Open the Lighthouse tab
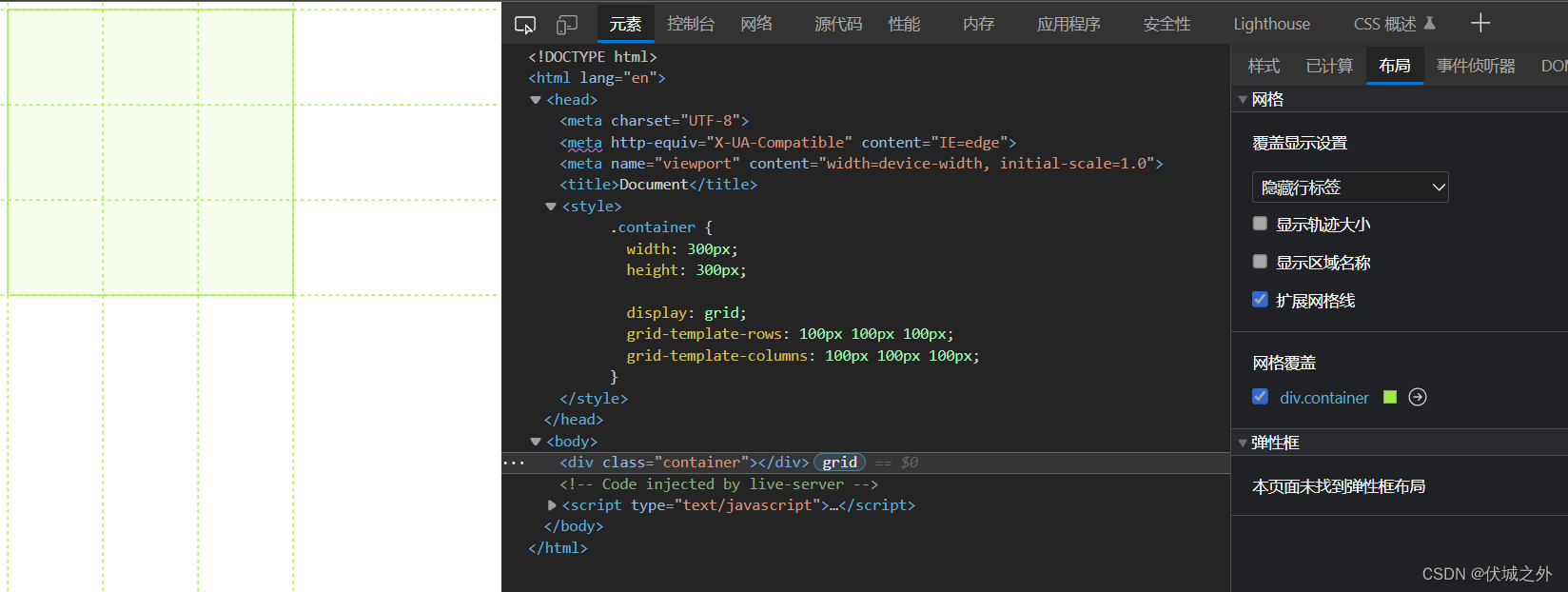1568x592 pixels. click(x=1271, y=24)
